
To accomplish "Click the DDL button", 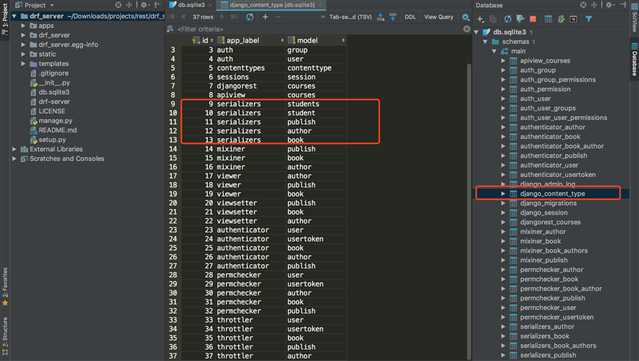I will click(410, 17).
